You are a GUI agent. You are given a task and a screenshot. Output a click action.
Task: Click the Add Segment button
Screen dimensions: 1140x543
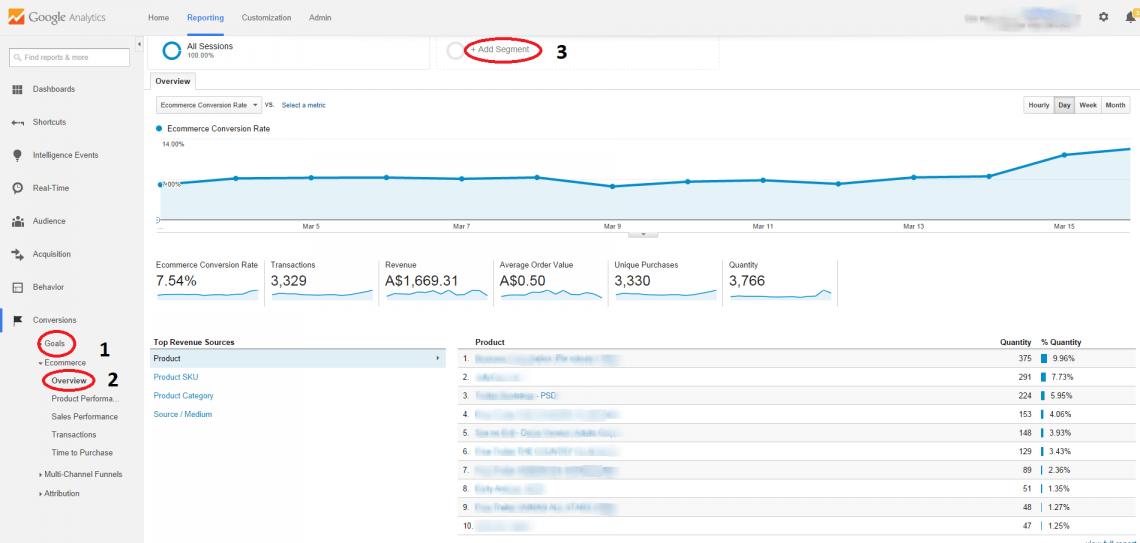tap(499, 50)
